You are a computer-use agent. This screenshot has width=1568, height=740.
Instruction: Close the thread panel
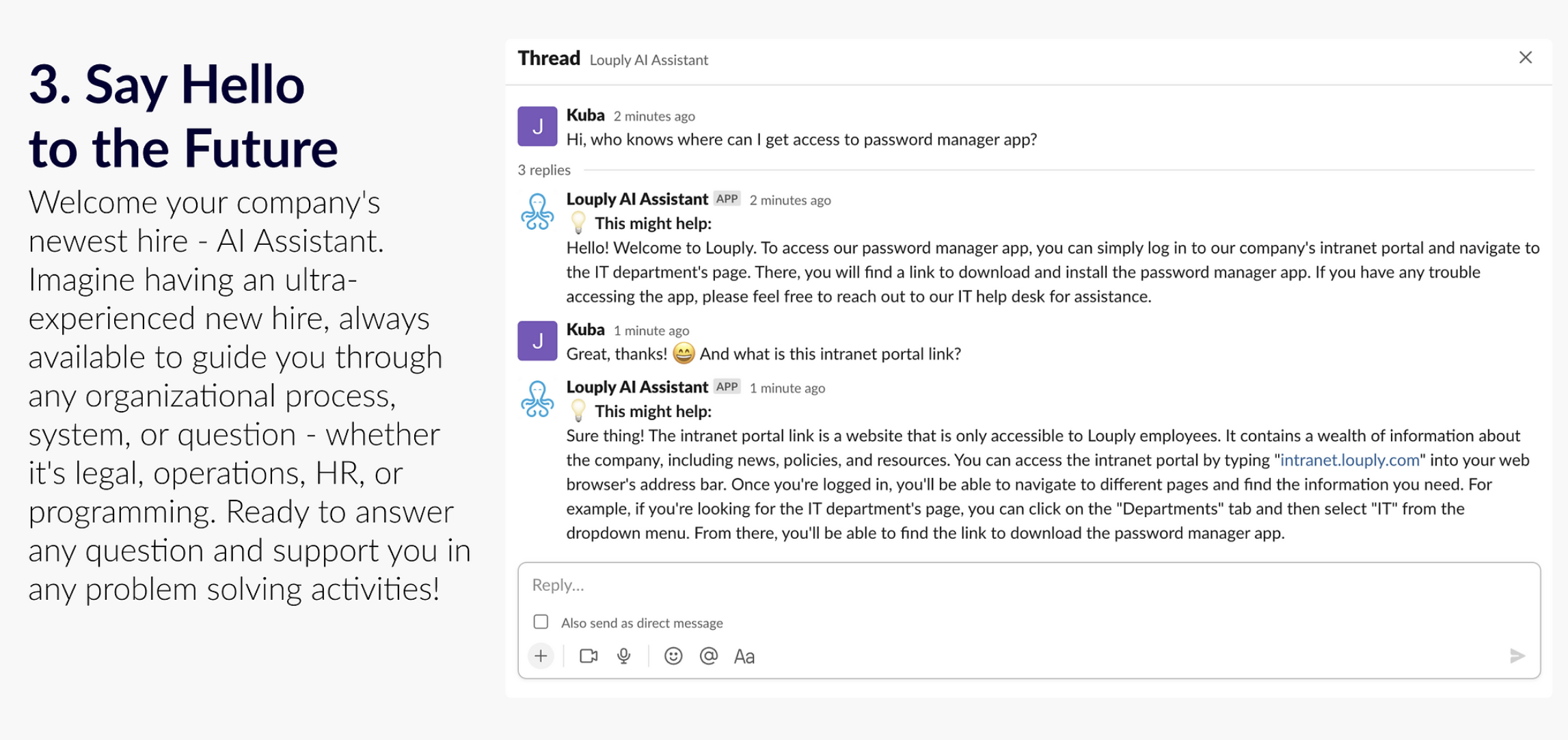(1526, 57)
